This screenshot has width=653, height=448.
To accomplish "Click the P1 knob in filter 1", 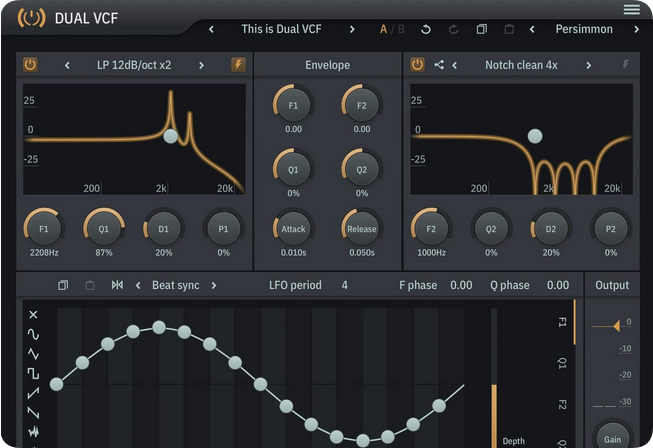I will (x=223, y=229).
